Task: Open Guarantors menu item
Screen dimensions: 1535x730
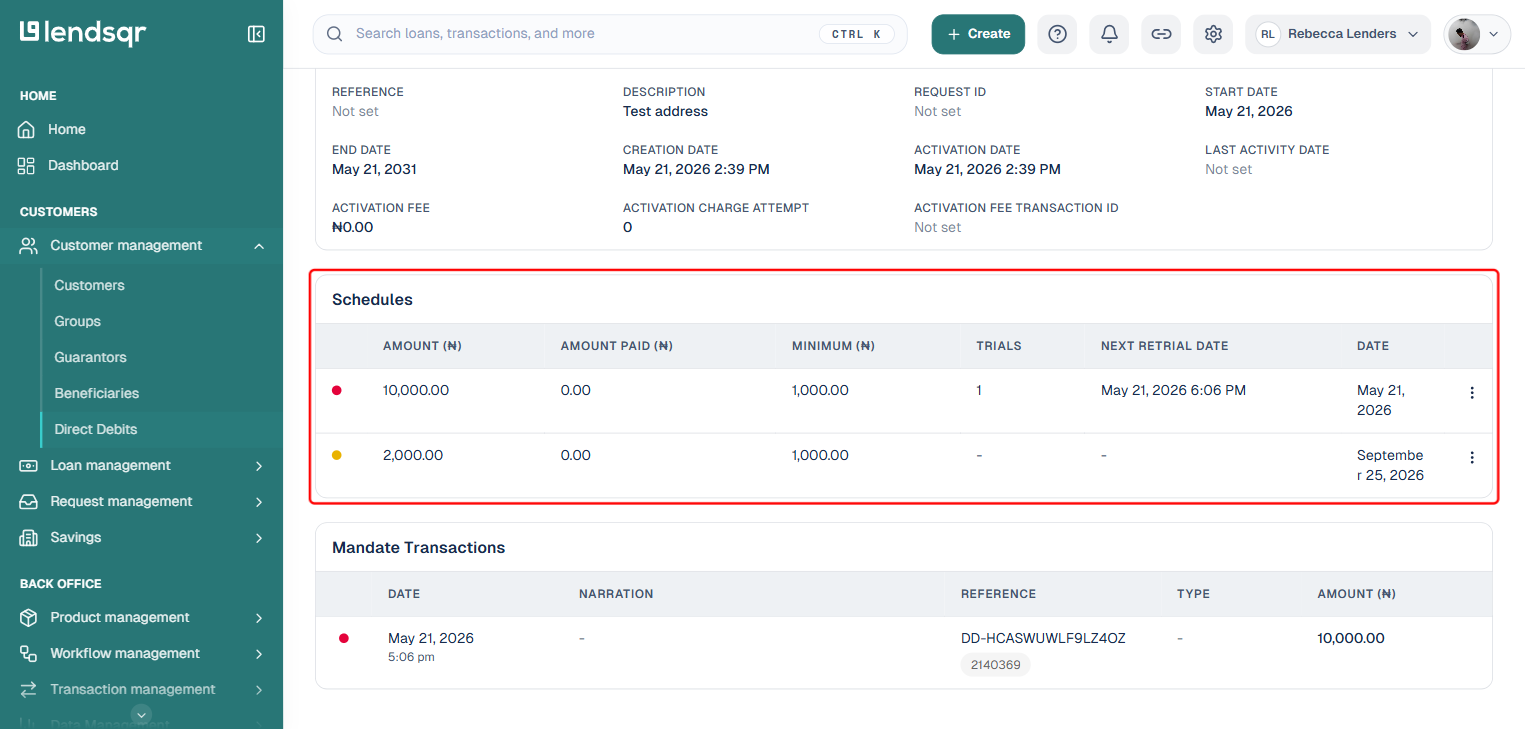Action: click(x=90, y=357)
